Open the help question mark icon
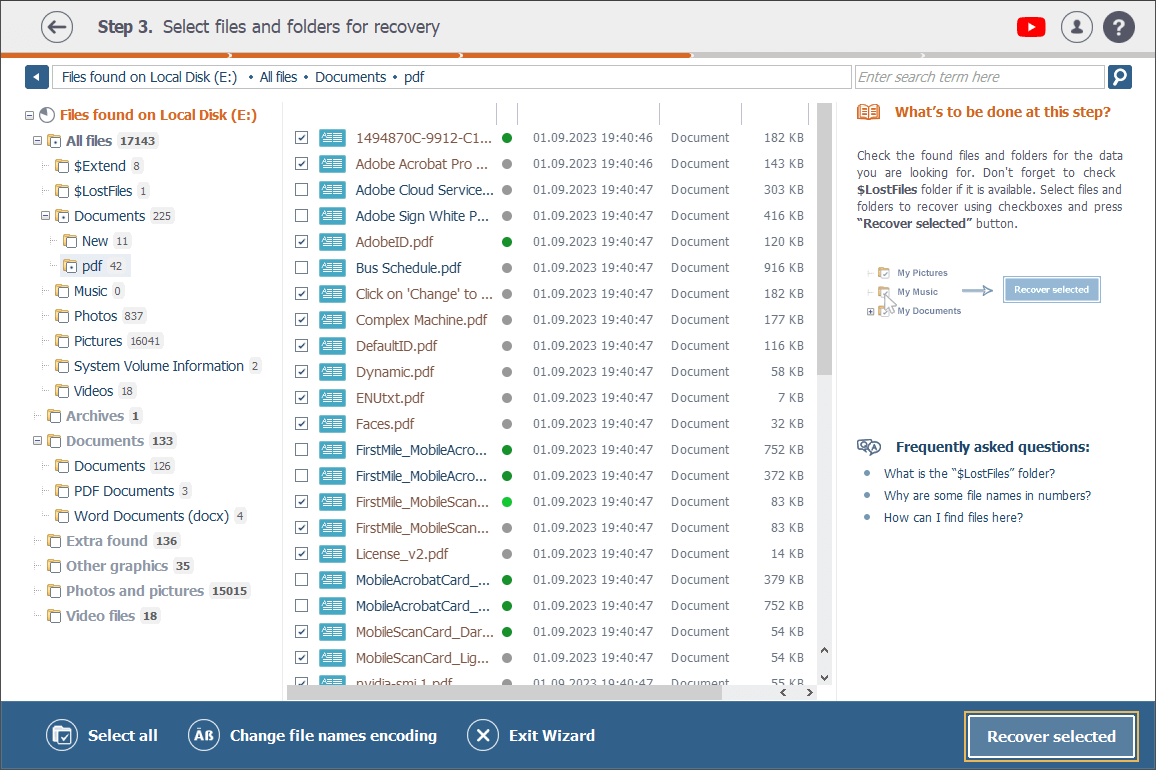The width and height of the screenshot is (1156, 770). (x=1119, y=27)
